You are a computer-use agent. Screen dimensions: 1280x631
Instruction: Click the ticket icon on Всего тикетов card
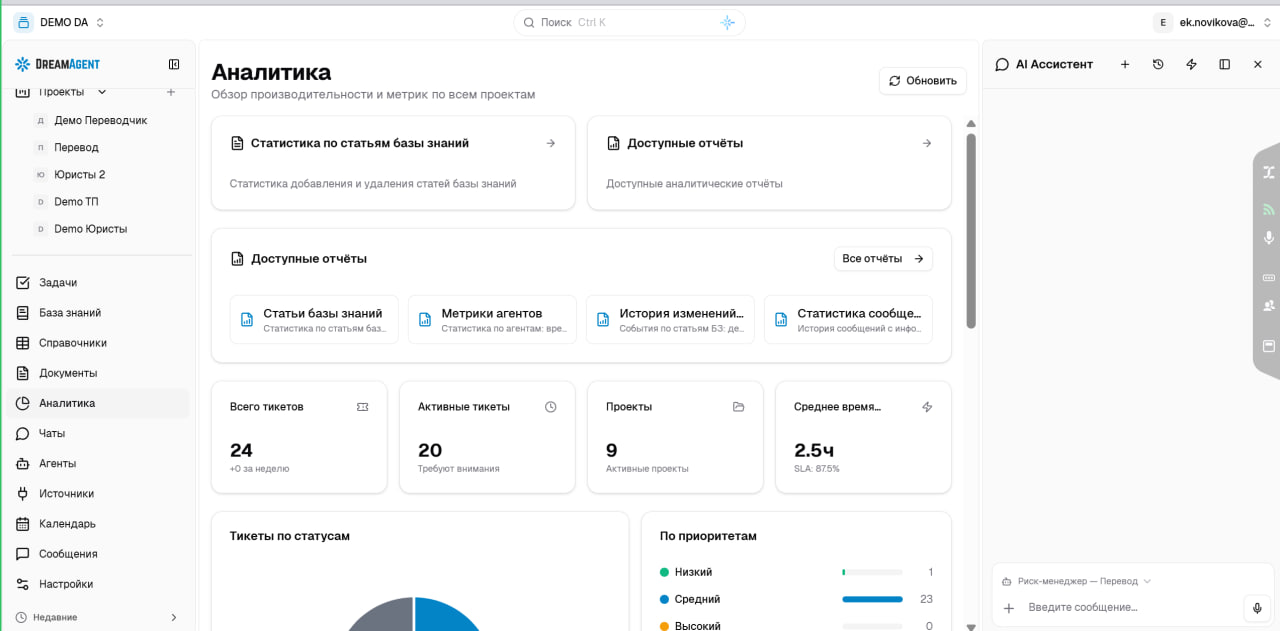pos(362,407)
